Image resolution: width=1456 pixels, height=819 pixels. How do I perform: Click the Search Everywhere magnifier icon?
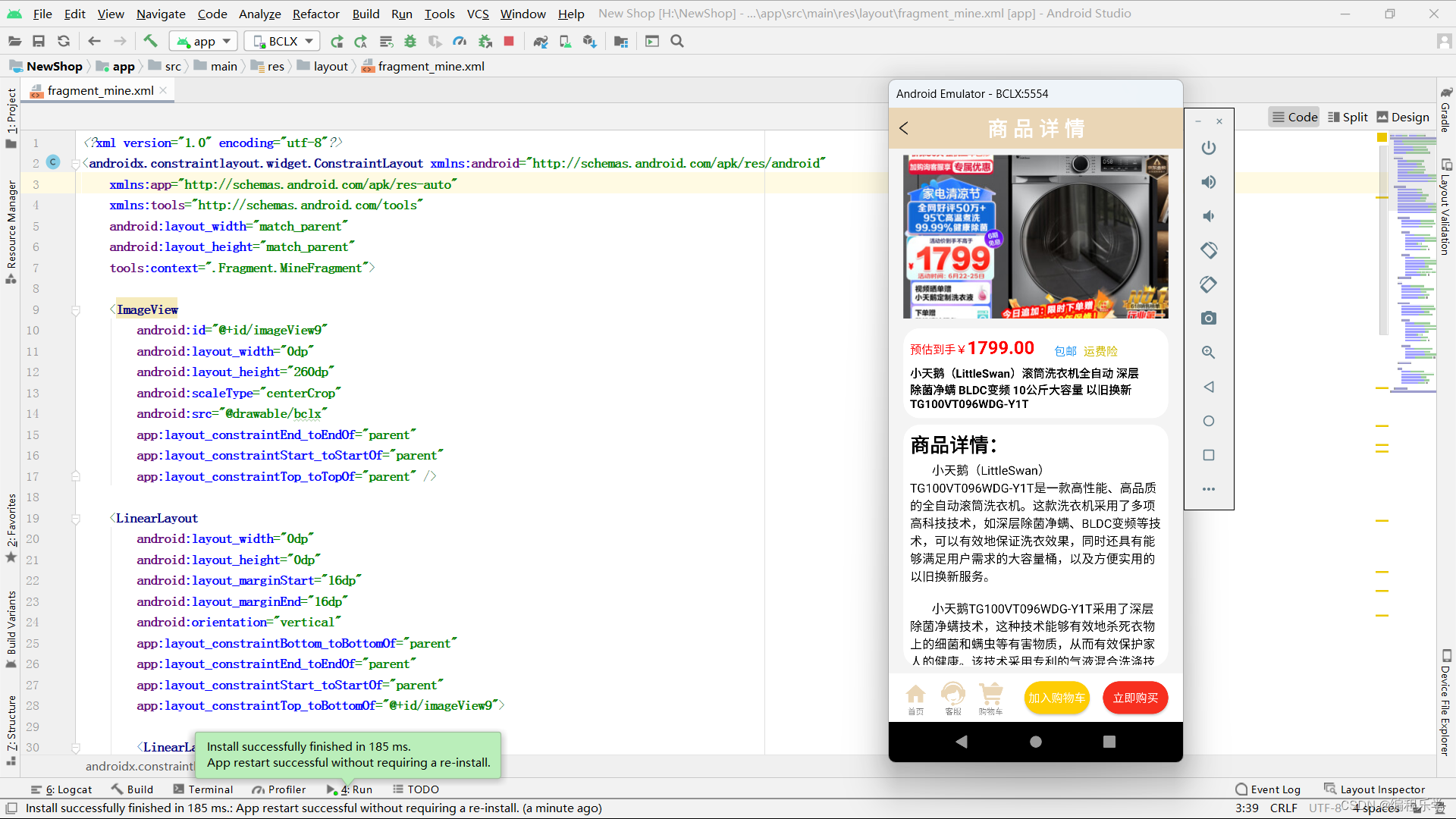click(x=677, y=41)
